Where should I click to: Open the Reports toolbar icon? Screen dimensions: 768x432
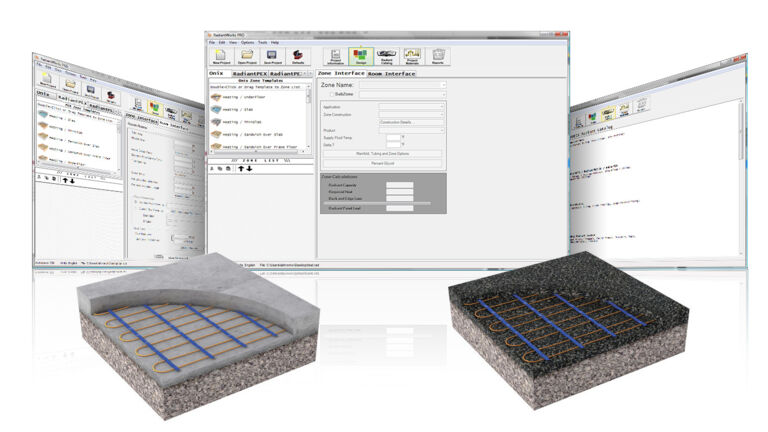click(x=436, y=58)
